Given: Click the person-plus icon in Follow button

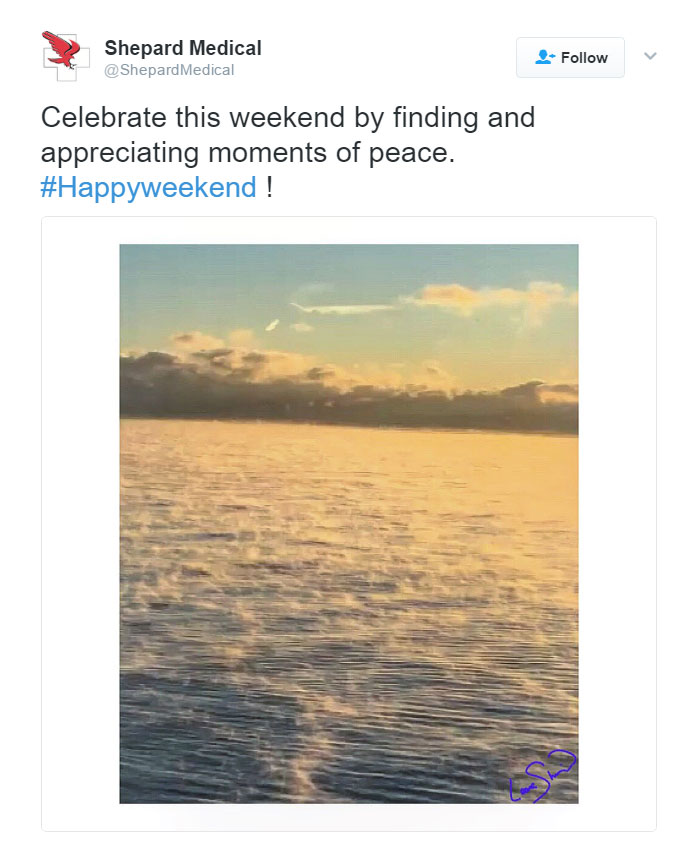Looking at the screenshot, I should (545, 57).
